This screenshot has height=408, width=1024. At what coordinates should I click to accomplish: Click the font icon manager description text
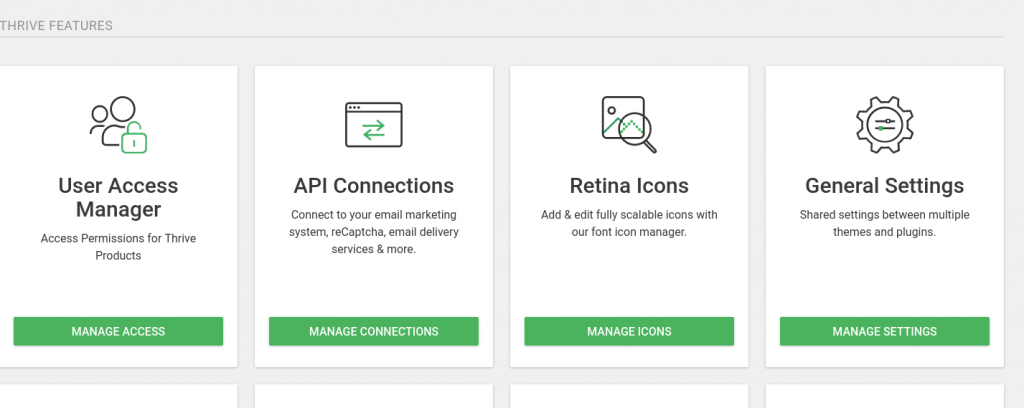point(629,223)
